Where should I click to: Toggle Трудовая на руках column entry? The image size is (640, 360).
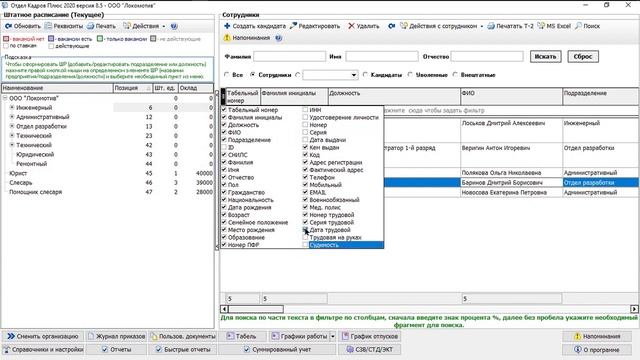click(305, 237)
